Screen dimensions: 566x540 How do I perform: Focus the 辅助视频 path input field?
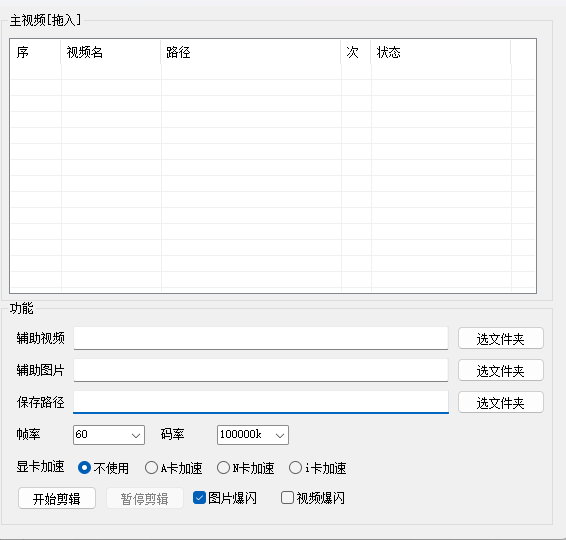point(261,338)
